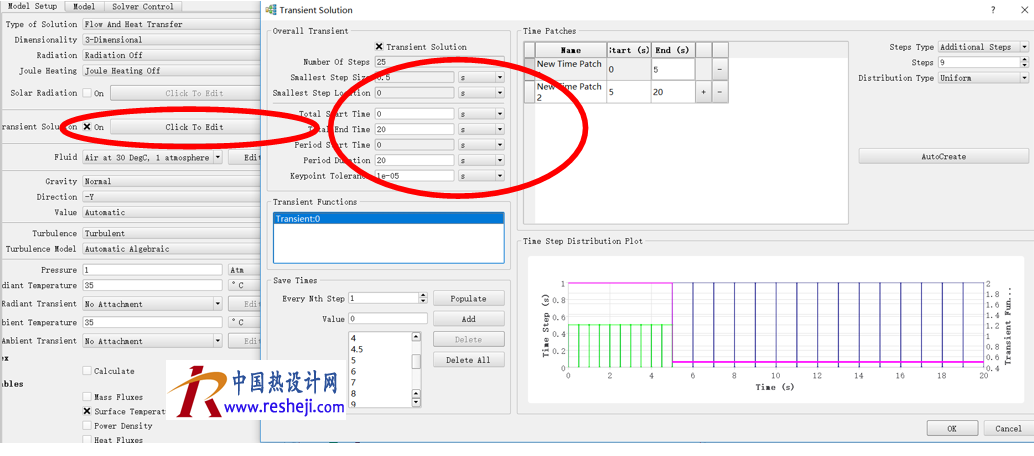Enable the Calculate checkbox
Screen dimensions: 1034x456
(87, 371)
